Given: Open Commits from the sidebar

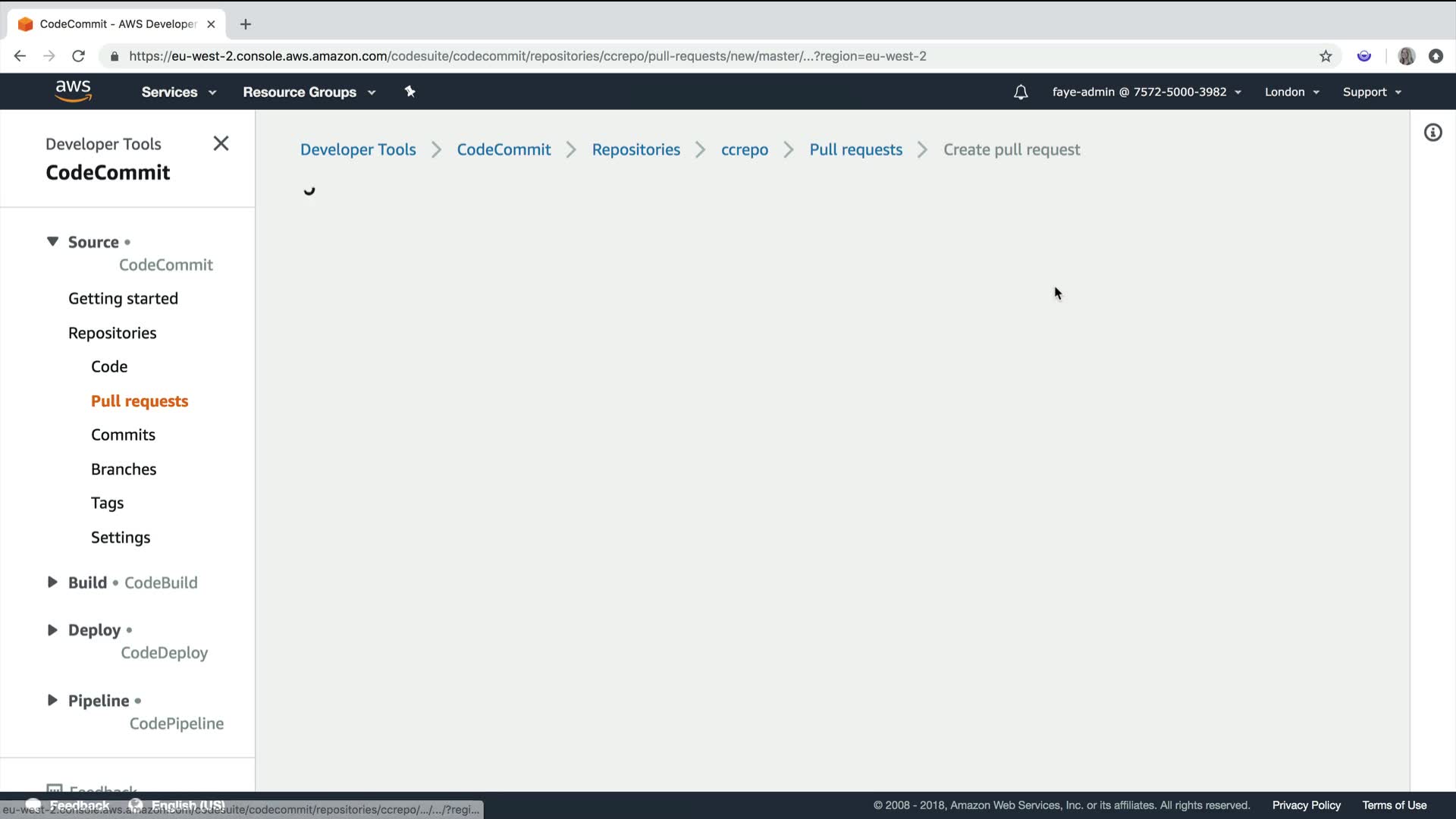Looking at the screenshot, I should coord(123,435).
